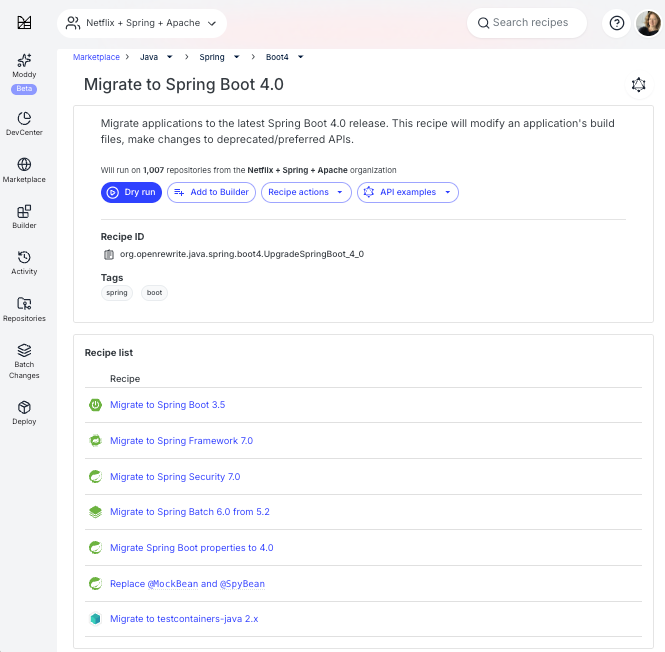Click the spring tag chip
This screenshot has height=652, width=665.
coord(117,293)
